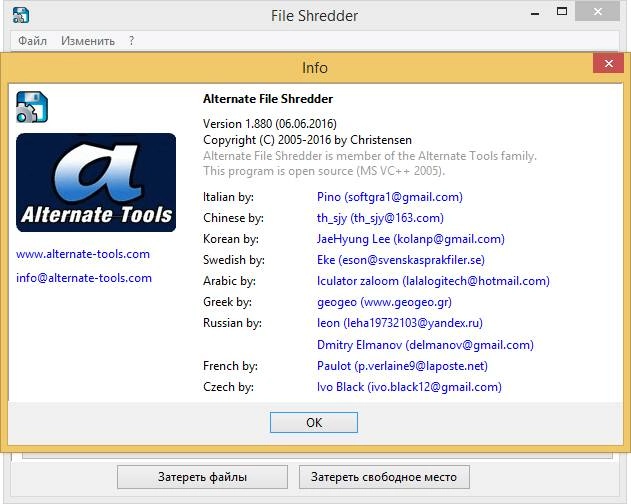Close the File Shredder main window
Viewport: 631px width, 504px height.
597,12
